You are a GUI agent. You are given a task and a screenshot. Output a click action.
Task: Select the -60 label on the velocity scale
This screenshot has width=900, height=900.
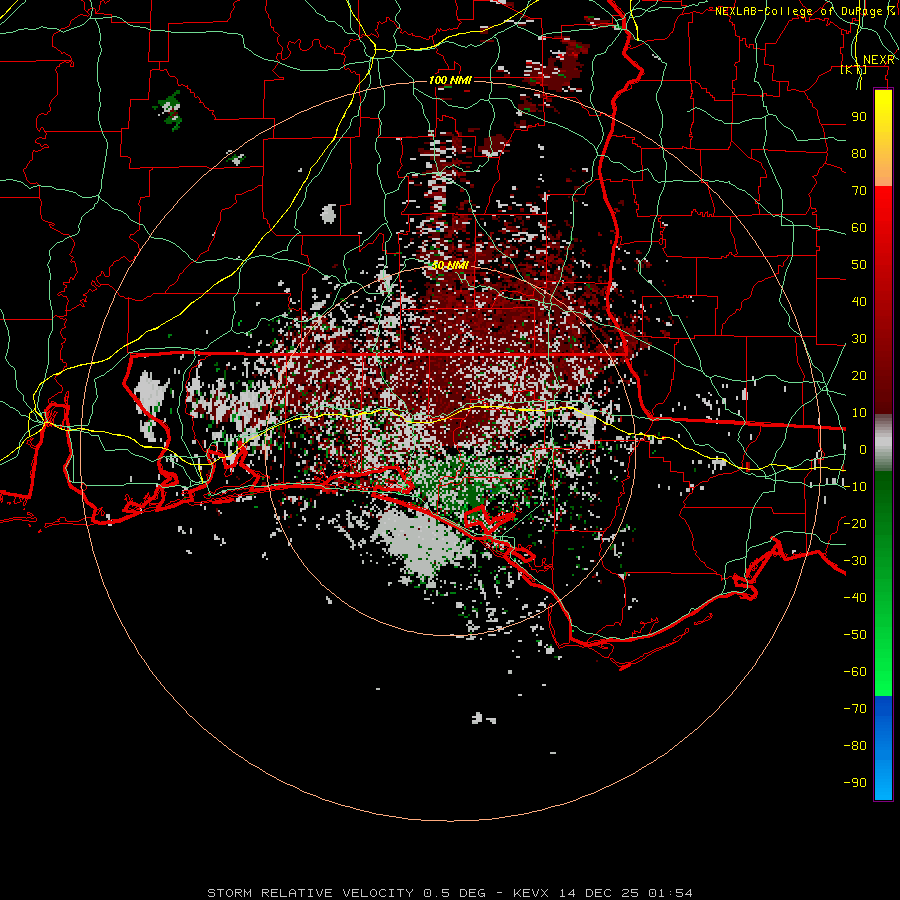tap(855, 672)
